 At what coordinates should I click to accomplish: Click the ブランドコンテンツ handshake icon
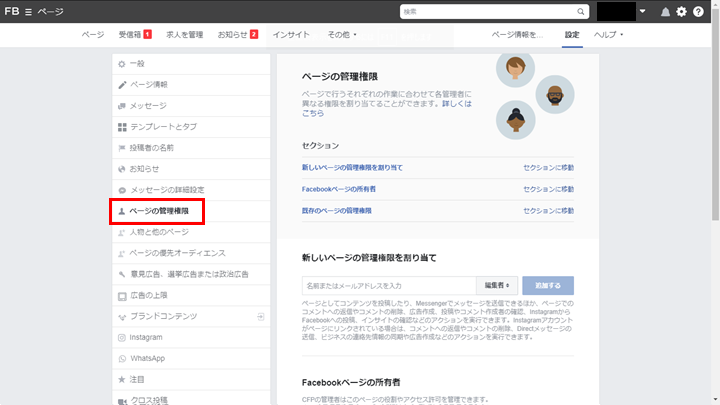(122, 317)
